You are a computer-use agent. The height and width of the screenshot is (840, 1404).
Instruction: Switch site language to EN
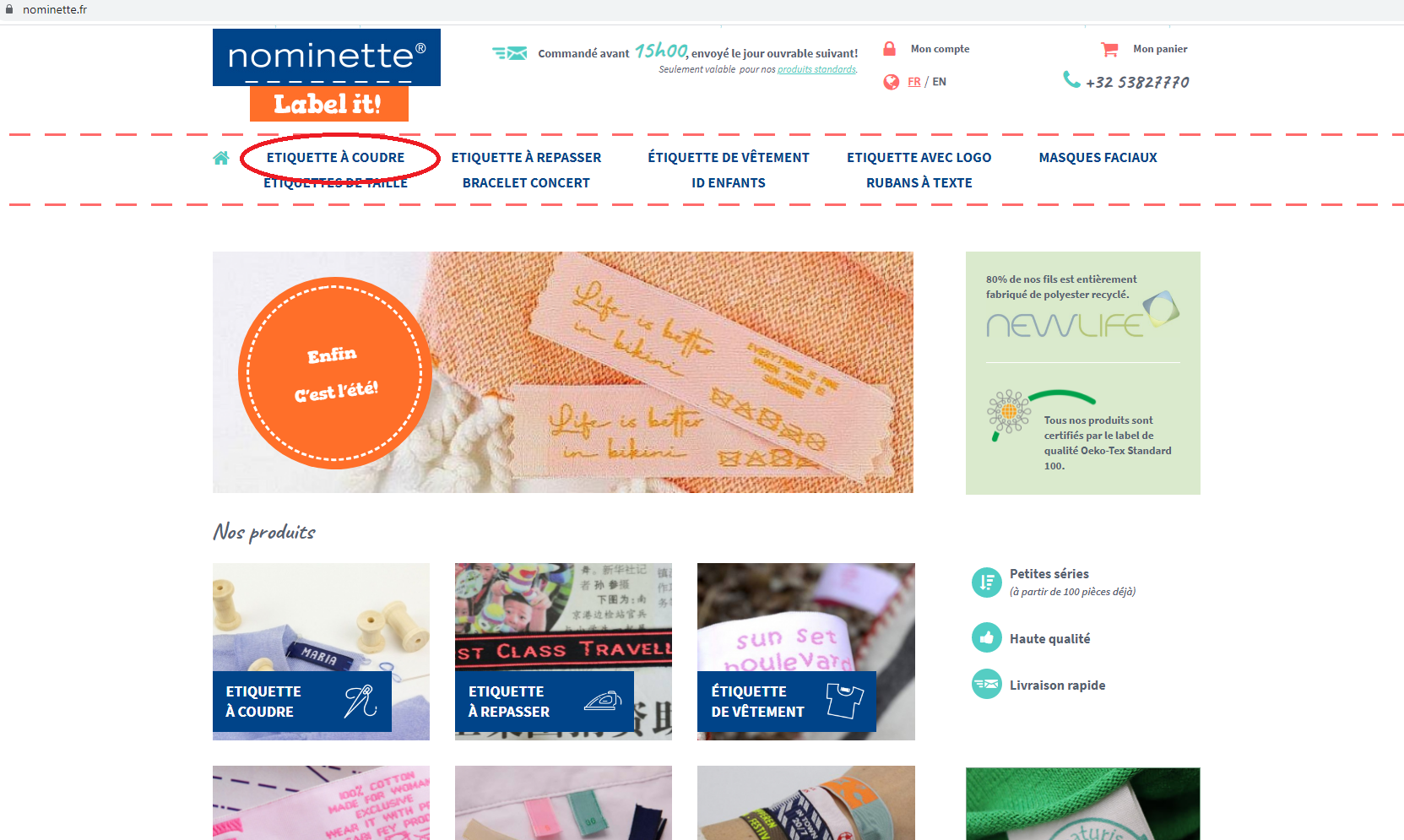(939, 82)
